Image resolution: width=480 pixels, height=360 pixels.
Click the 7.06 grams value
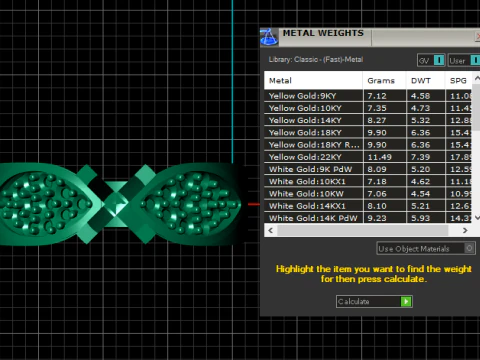pyautogui.click(x=377, y=194)
